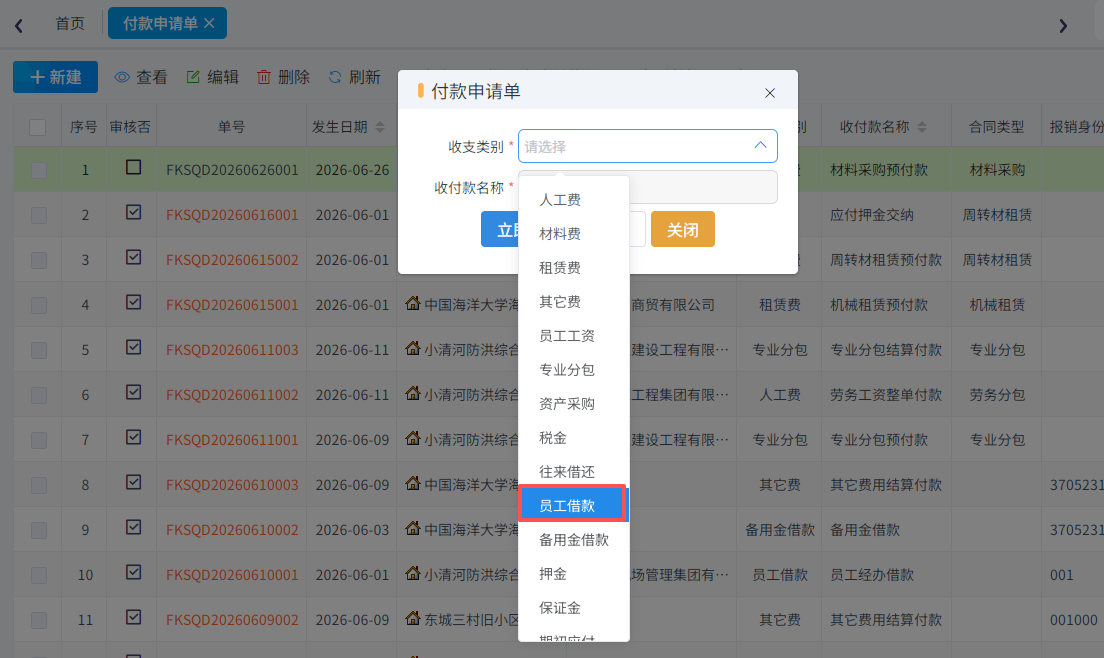Viewport: 1104px width, 658px height.
Task: Click the left tab-scroll arrow
Action: point(19,26)
